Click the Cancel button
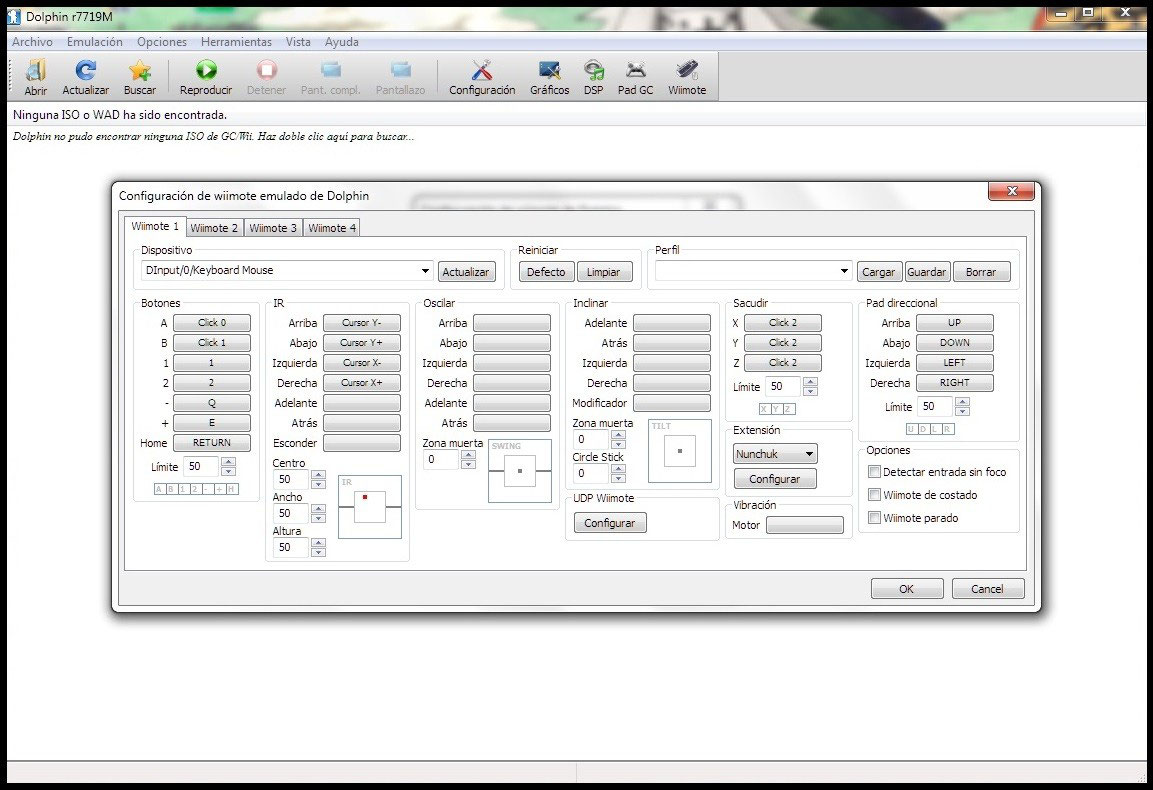Screen dimensions: 1153x790 click(987, 589)
